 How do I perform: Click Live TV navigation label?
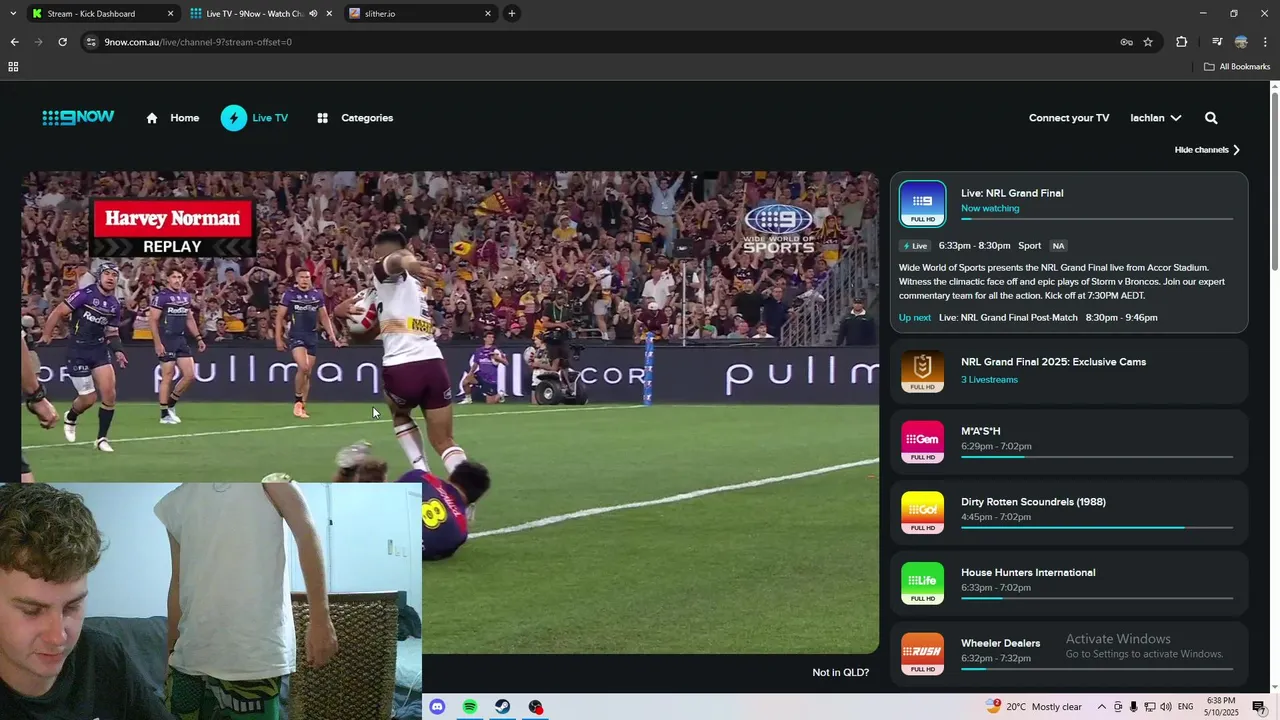[270, 118]
